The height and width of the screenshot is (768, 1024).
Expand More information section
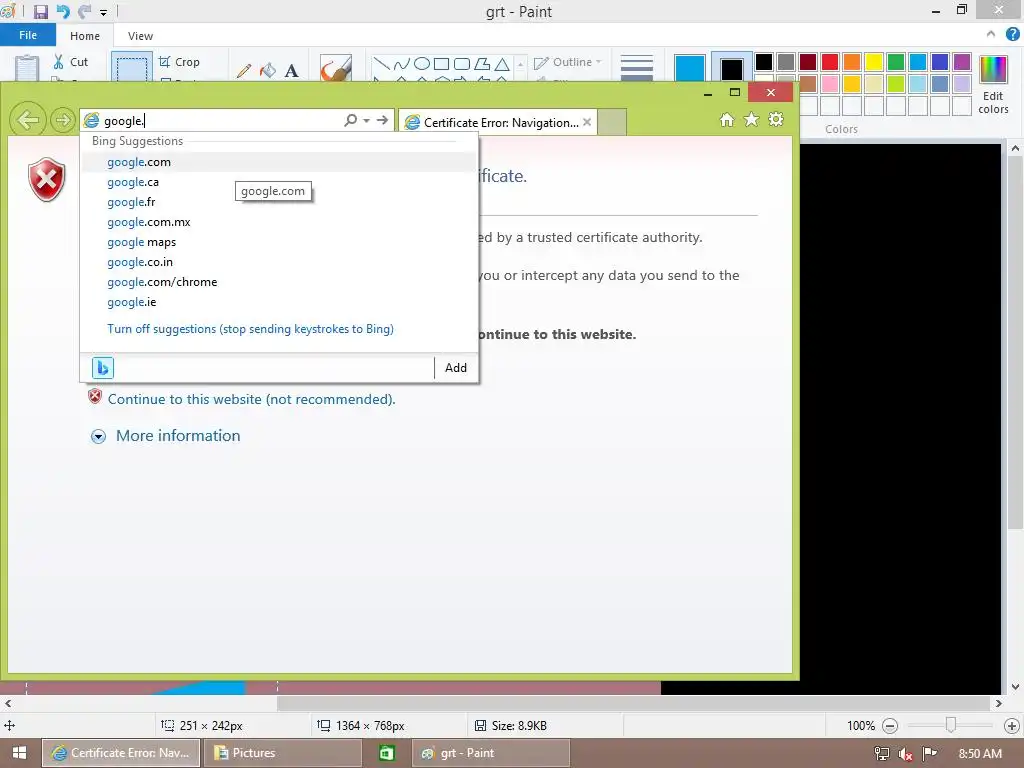(x=165, y=436)
